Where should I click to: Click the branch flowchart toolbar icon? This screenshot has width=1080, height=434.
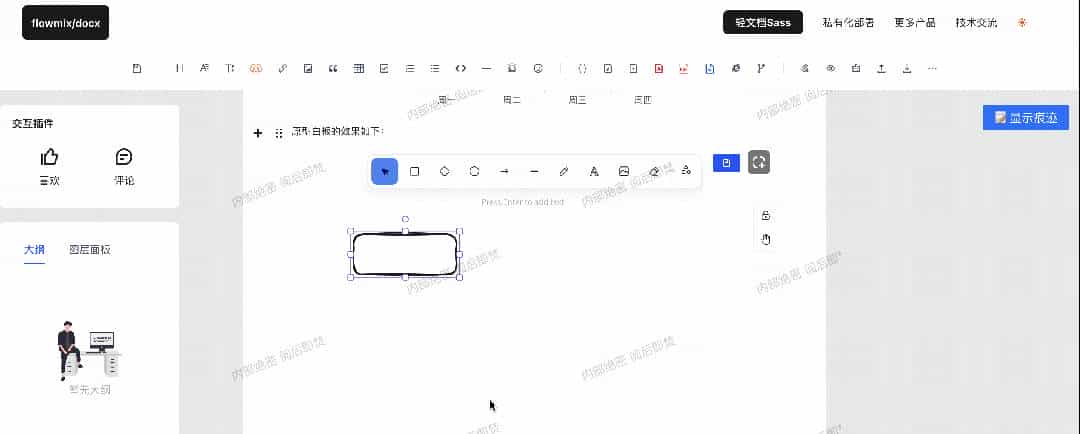coord(761,68)
